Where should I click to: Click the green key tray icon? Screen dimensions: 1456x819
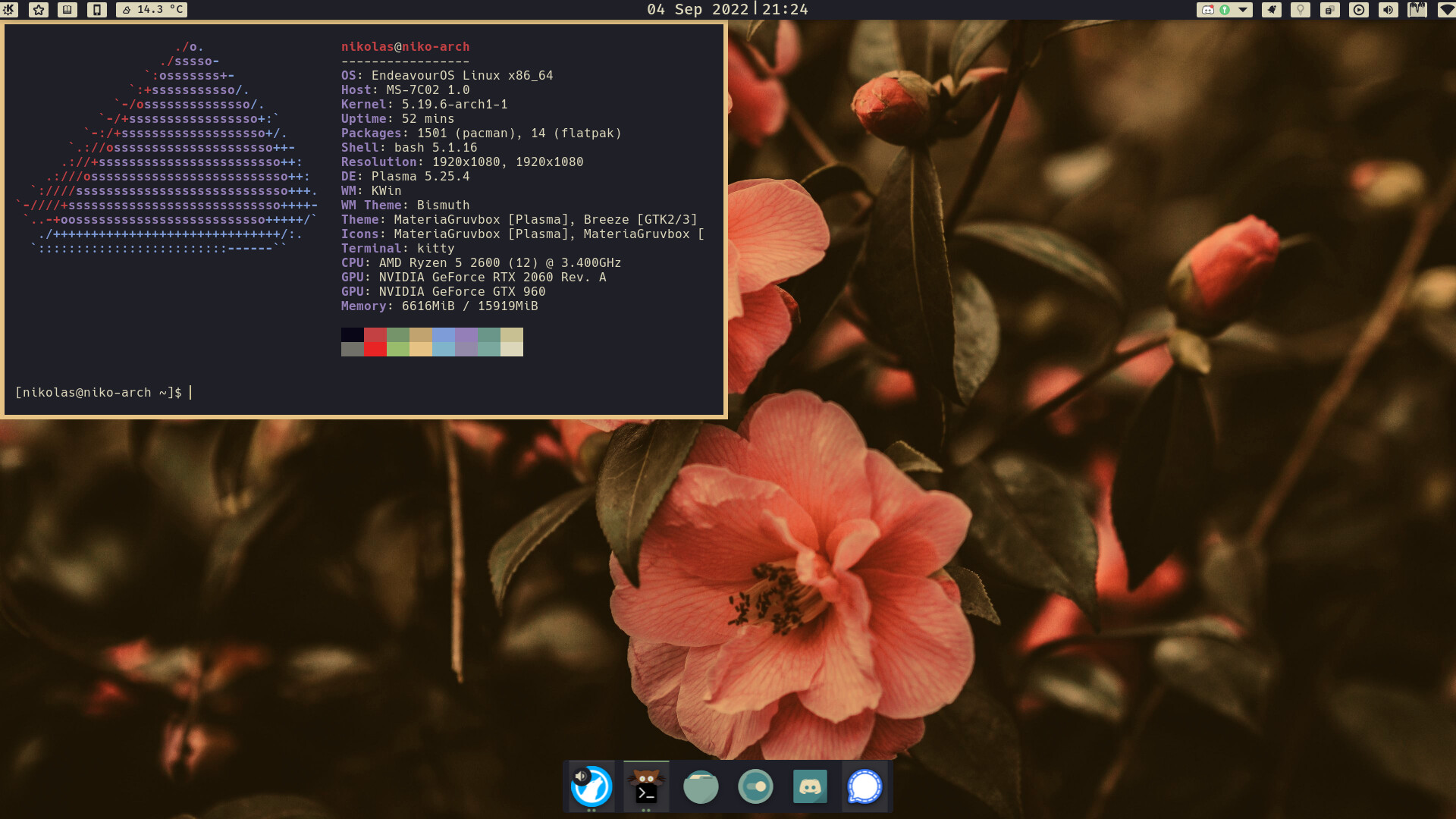click(x=1225, y=10)
